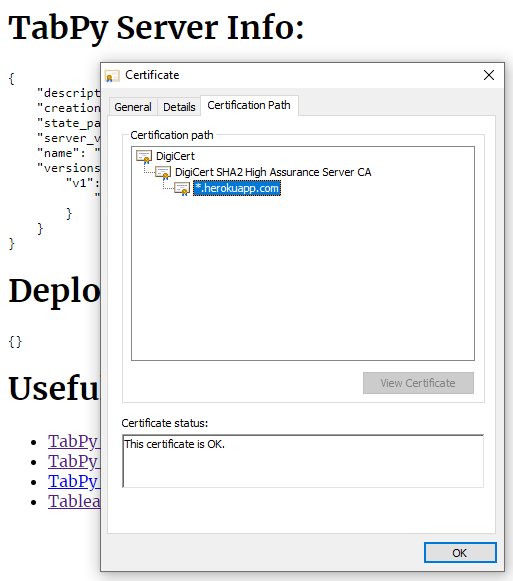Click the "v1": JSON line in page
Screen dimensions: 513x581
(83, 183)
